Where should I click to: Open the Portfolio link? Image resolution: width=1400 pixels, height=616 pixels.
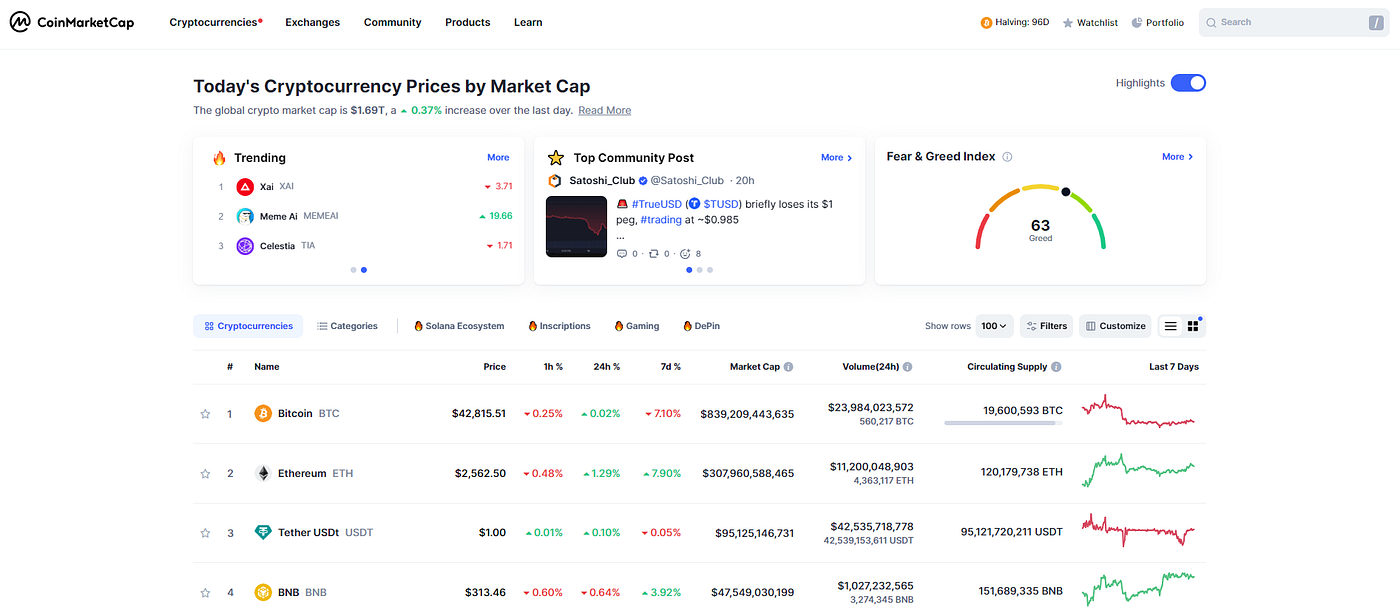tap(1158, 22)
